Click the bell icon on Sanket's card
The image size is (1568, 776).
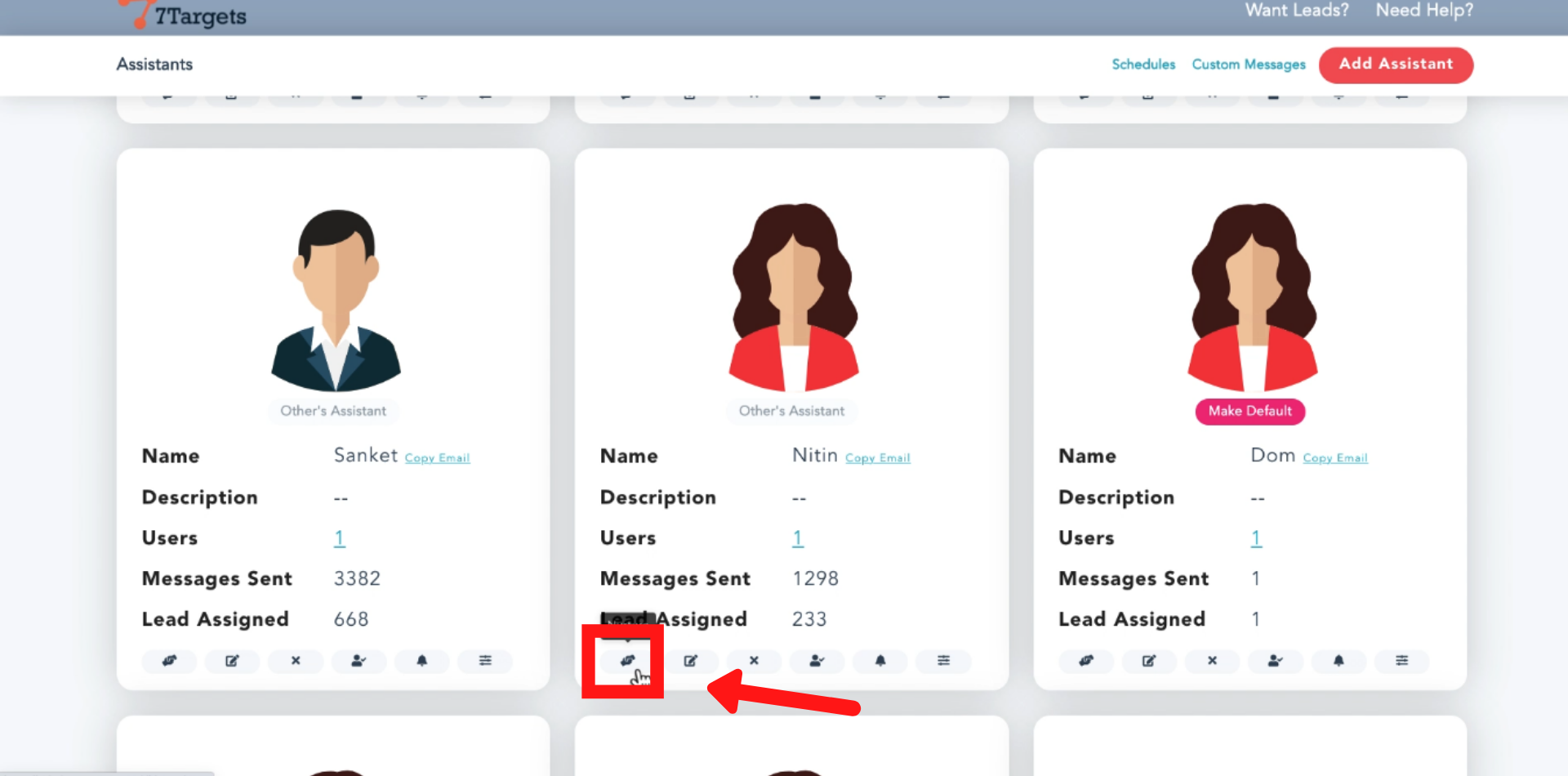(x=421, y=661)
